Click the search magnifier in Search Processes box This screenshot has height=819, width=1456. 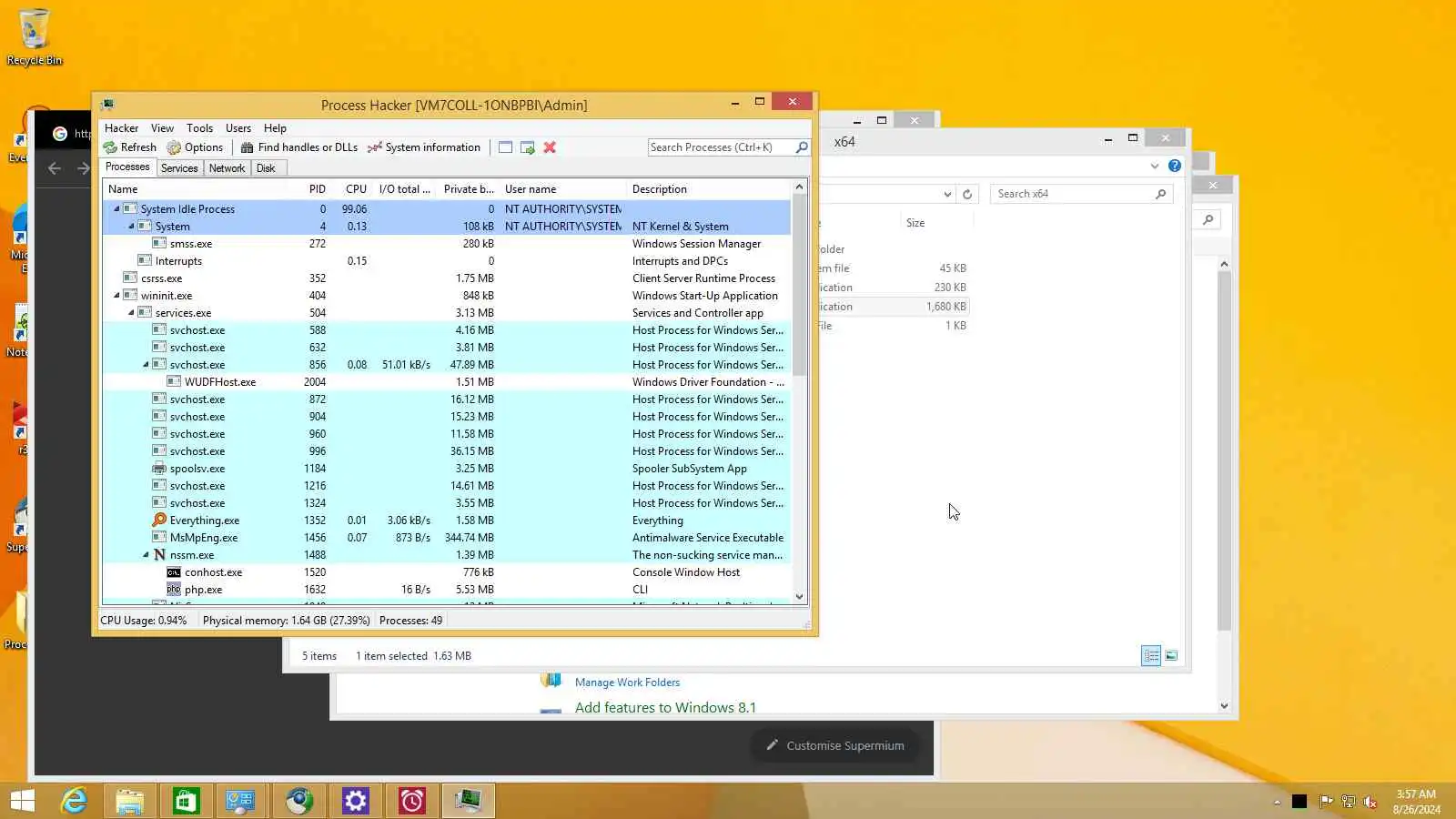click(x=802, y=147)
